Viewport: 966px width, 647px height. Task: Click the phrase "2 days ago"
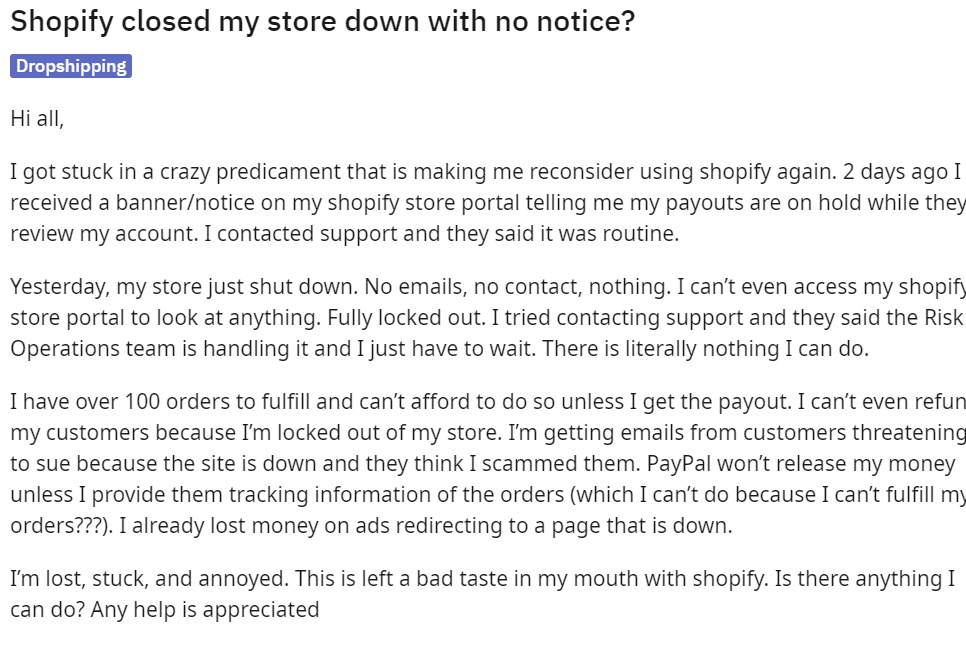pyautogui.click(x=896, y=171)
